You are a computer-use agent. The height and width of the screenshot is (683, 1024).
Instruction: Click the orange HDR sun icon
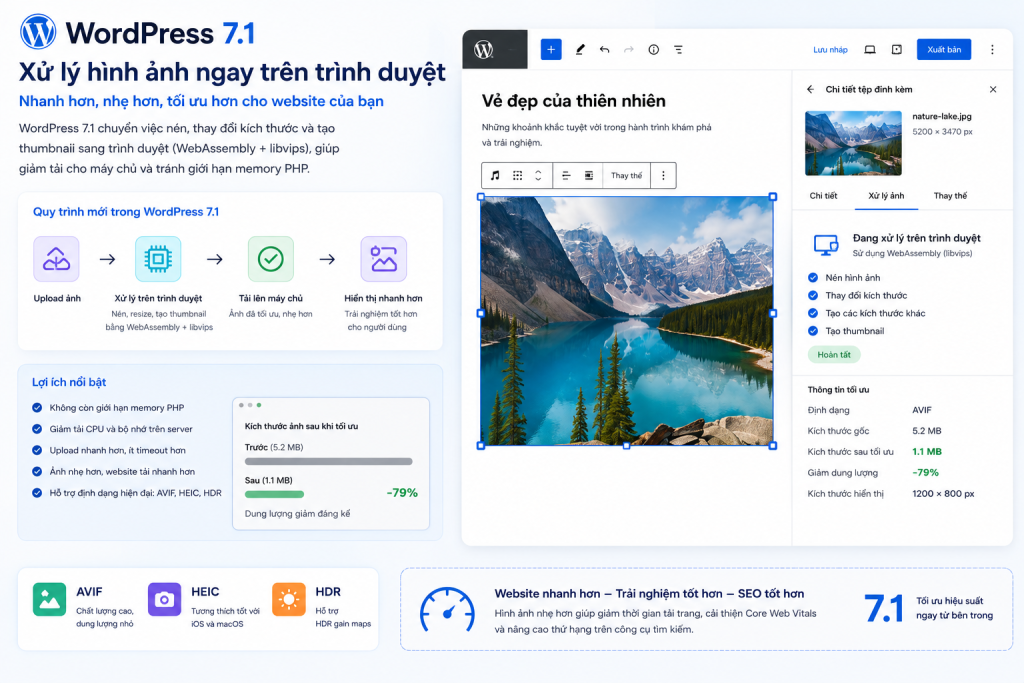tap(289, 599)
